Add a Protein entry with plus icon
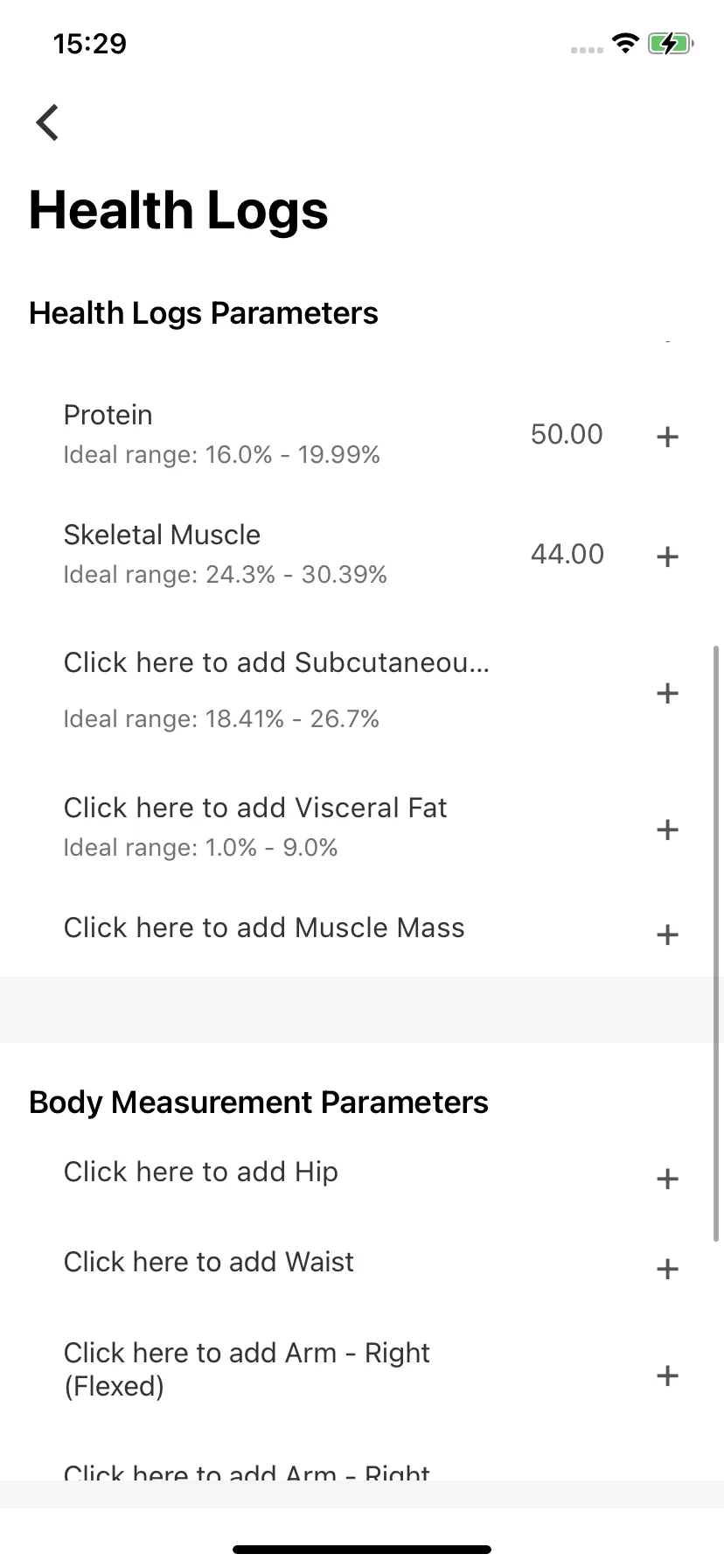 667,436
